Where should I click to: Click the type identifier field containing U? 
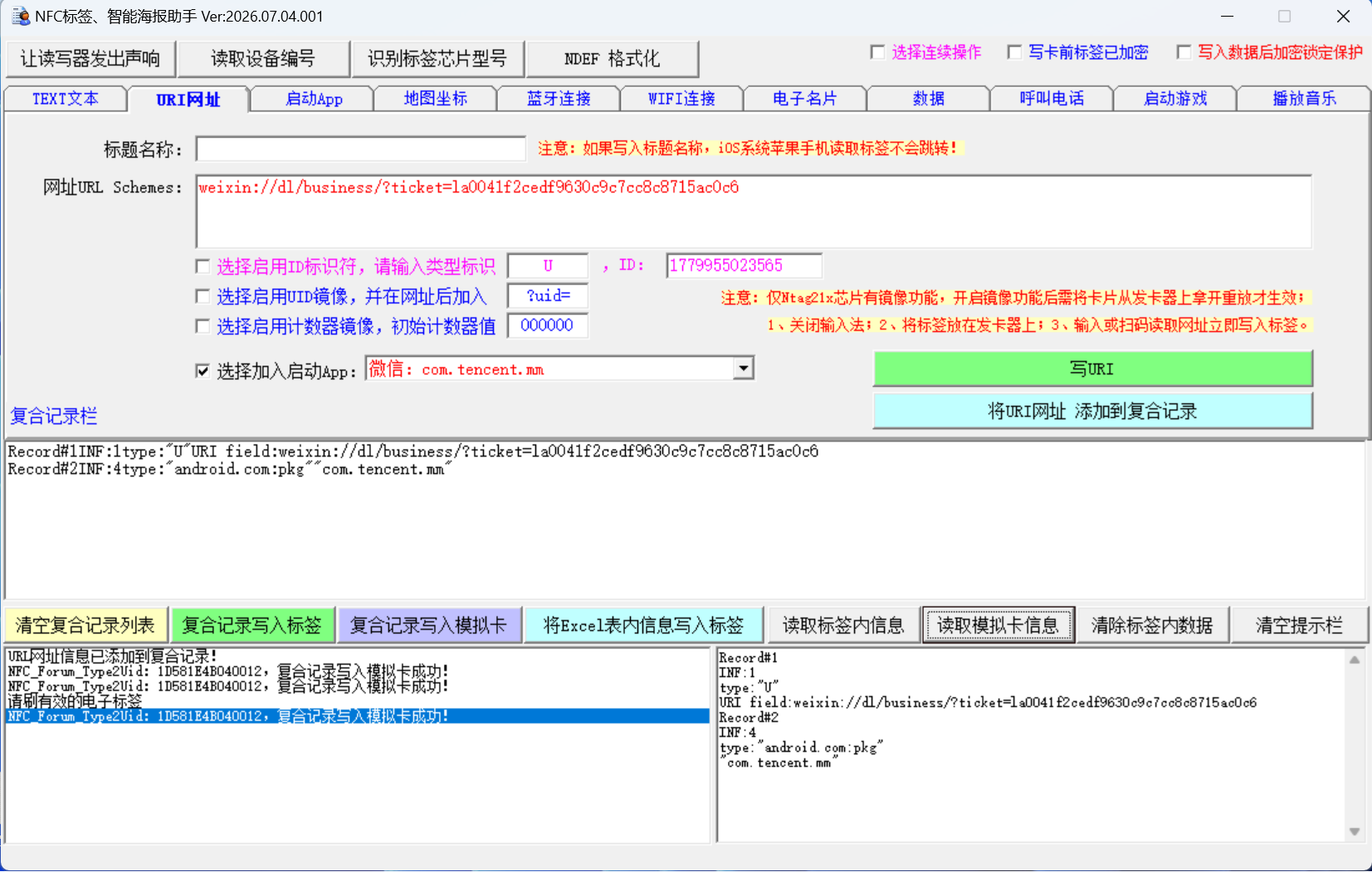548,266
